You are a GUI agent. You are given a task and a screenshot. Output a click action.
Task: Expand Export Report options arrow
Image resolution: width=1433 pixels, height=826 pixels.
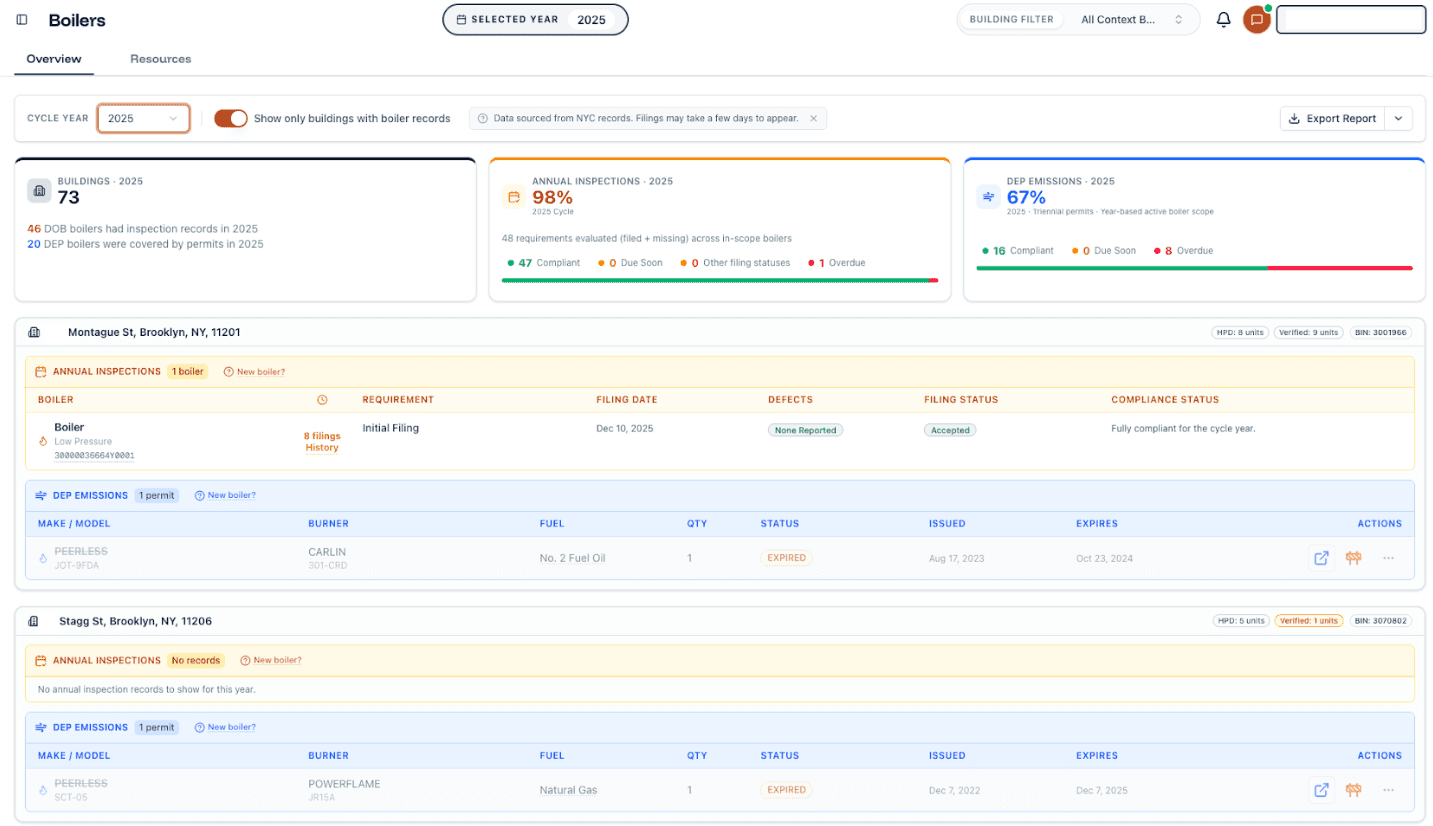(1398, 118)
